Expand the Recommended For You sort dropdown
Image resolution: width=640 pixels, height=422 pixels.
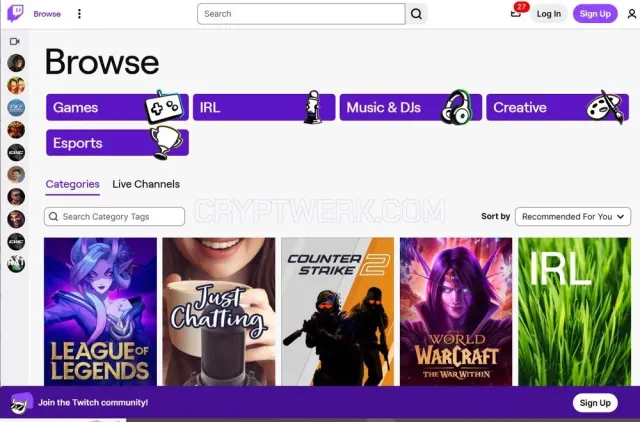[573, 217]
